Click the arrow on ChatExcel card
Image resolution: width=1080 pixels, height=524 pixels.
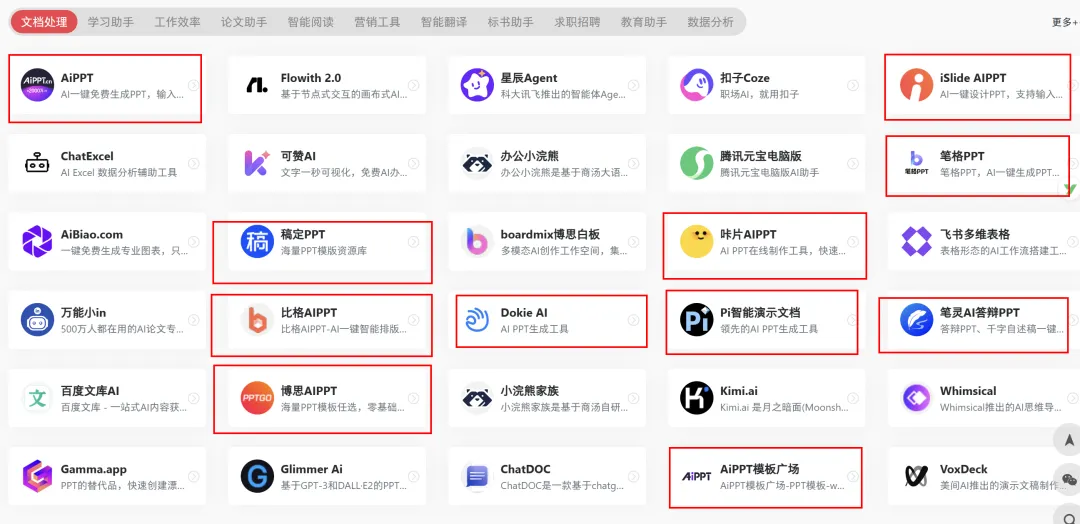tap(194, 164)
